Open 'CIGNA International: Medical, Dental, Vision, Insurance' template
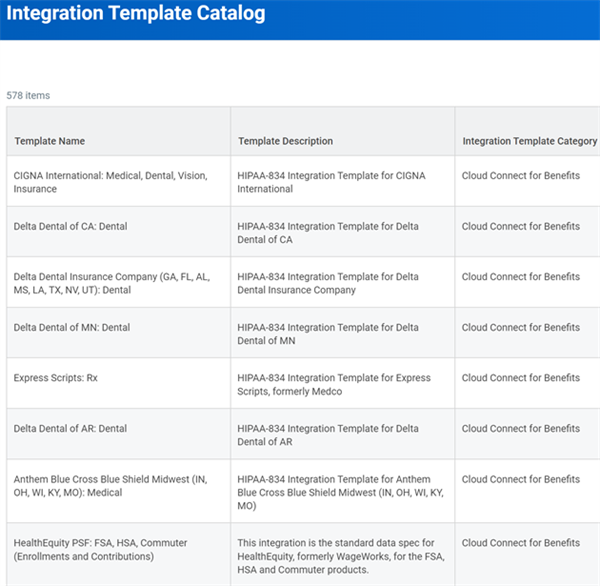 [111, 182]
